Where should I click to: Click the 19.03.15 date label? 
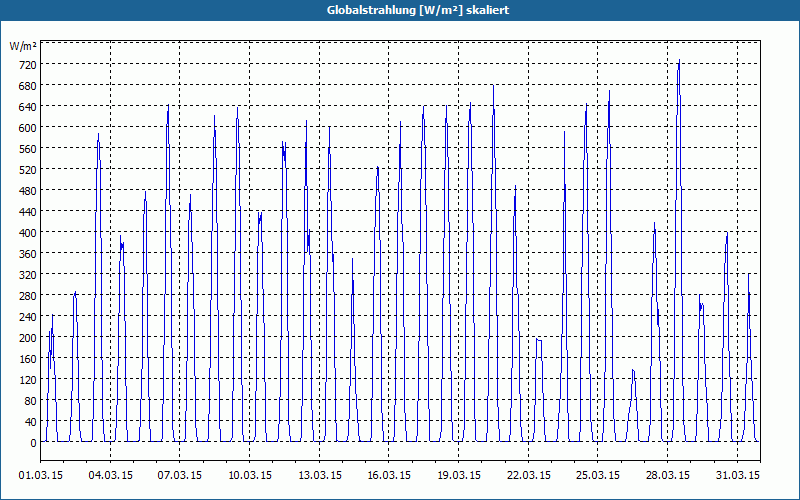[458, 475]
